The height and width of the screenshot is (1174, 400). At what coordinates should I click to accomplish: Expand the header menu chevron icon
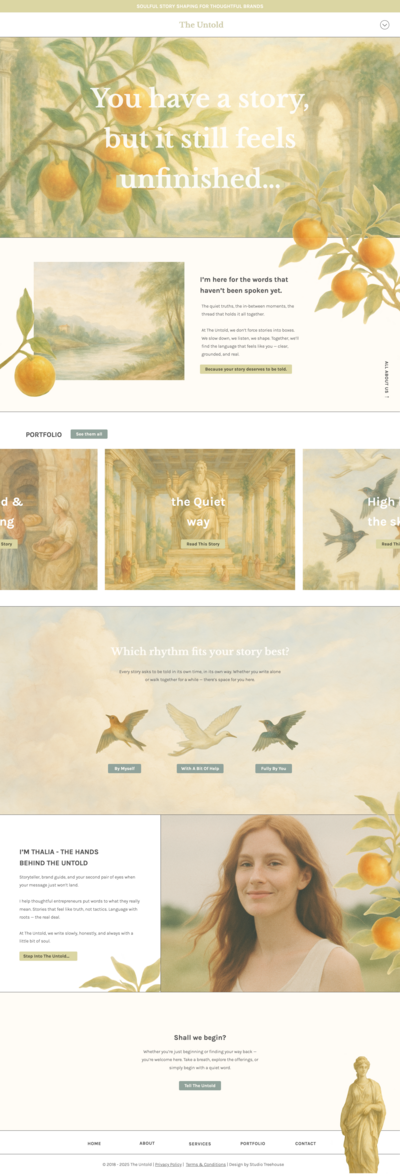(x=384, y=25)
